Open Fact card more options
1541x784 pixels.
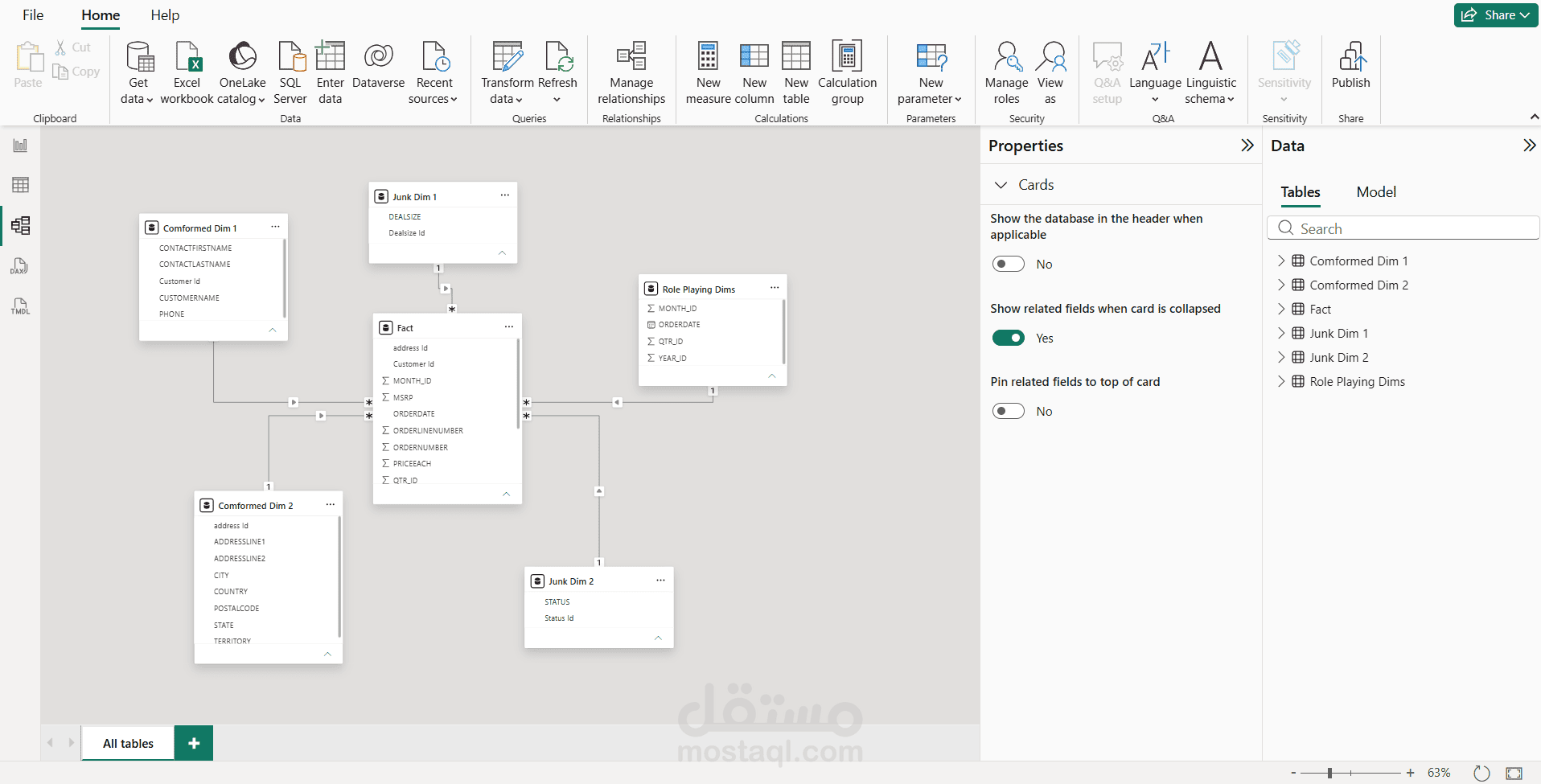[x=509, y=327]
